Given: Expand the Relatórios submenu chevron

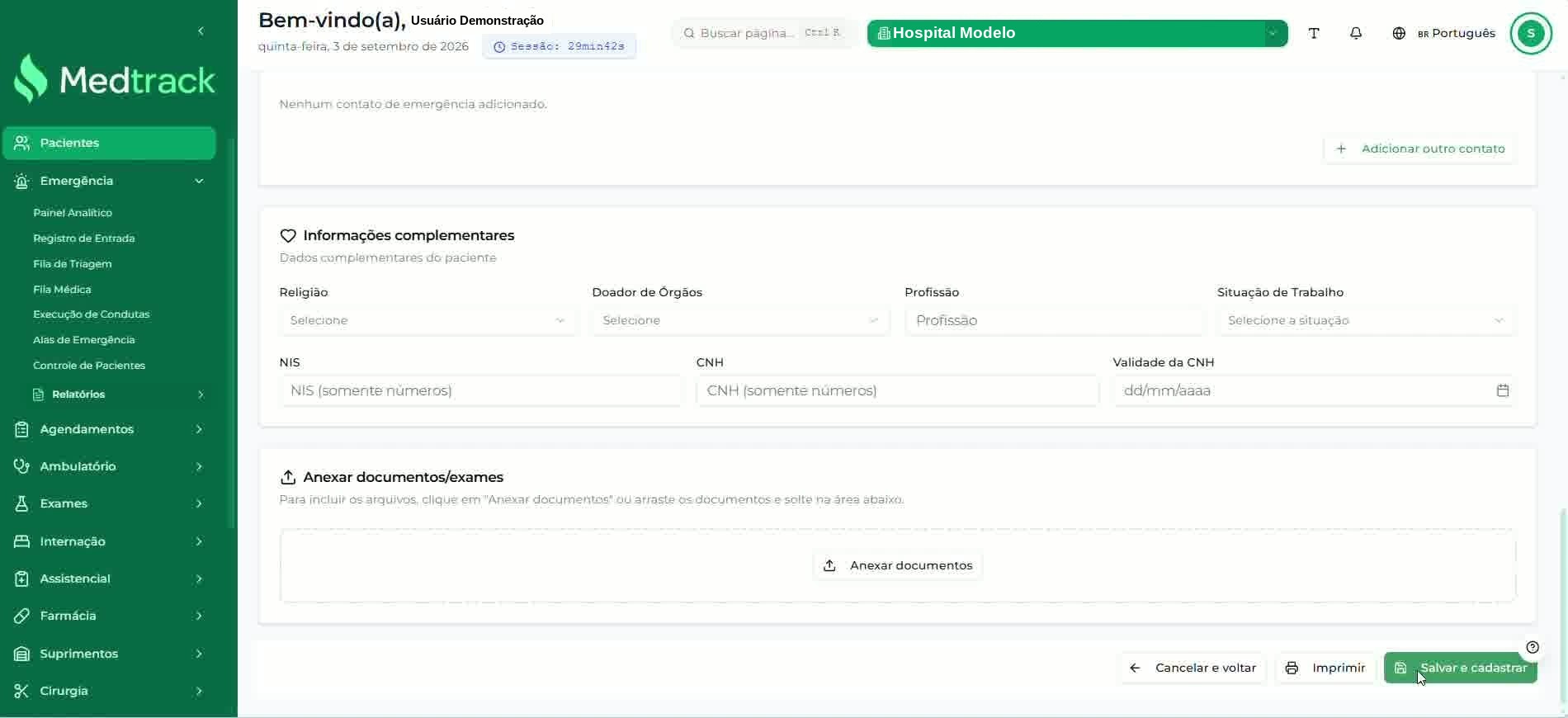Looking at the screenshot, I should point(201,394).
